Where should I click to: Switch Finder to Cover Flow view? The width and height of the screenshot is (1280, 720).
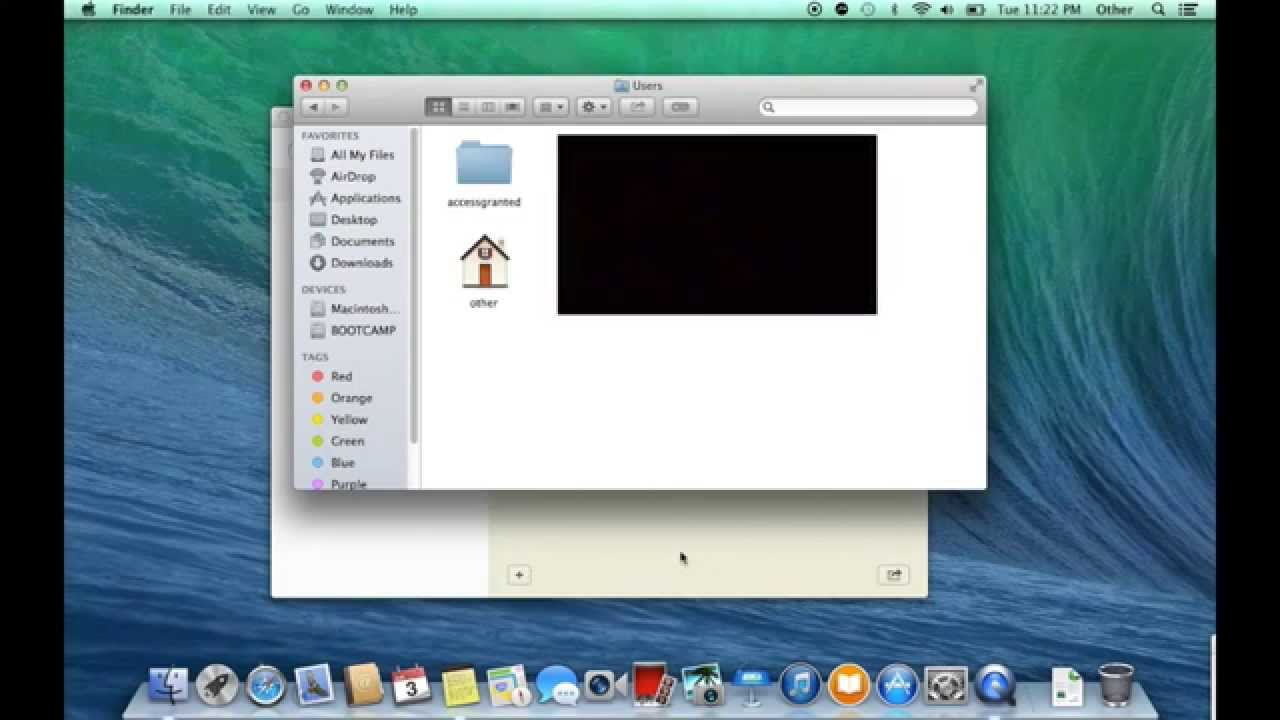tap(513, 107)
